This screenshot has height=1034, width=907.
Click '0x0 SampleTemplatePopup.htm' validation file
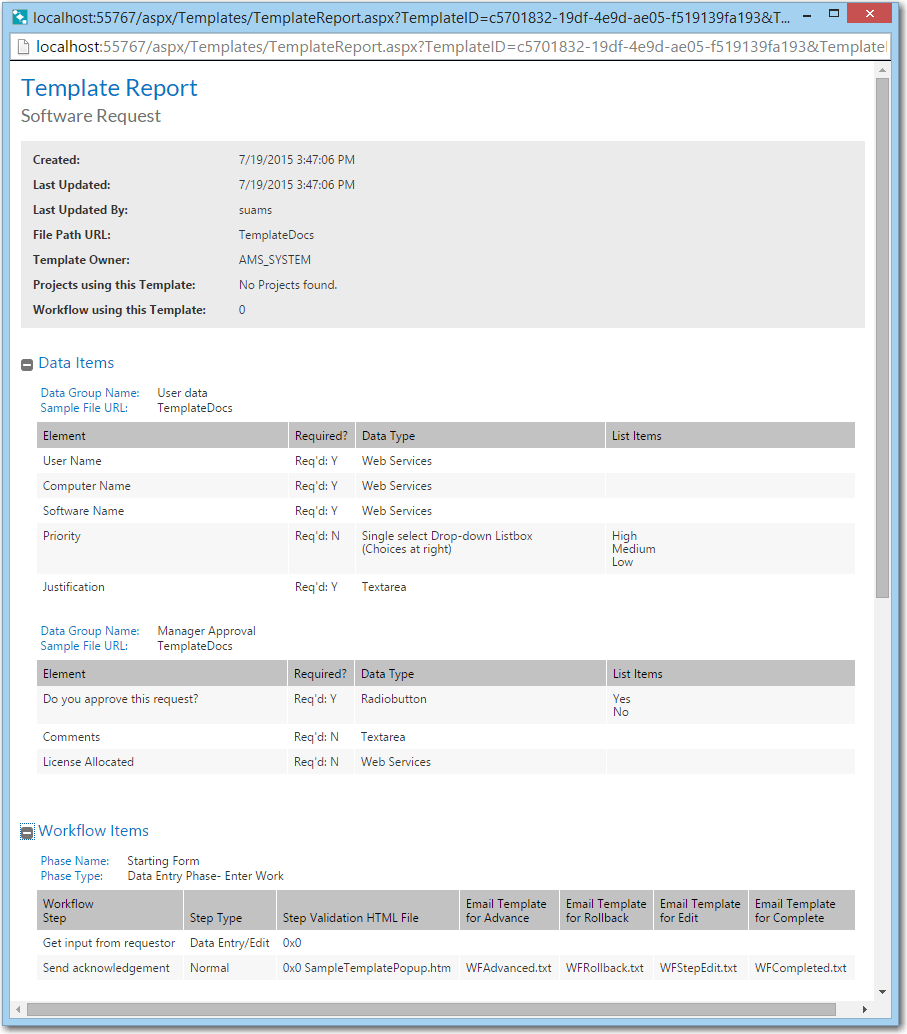(367, 968)
